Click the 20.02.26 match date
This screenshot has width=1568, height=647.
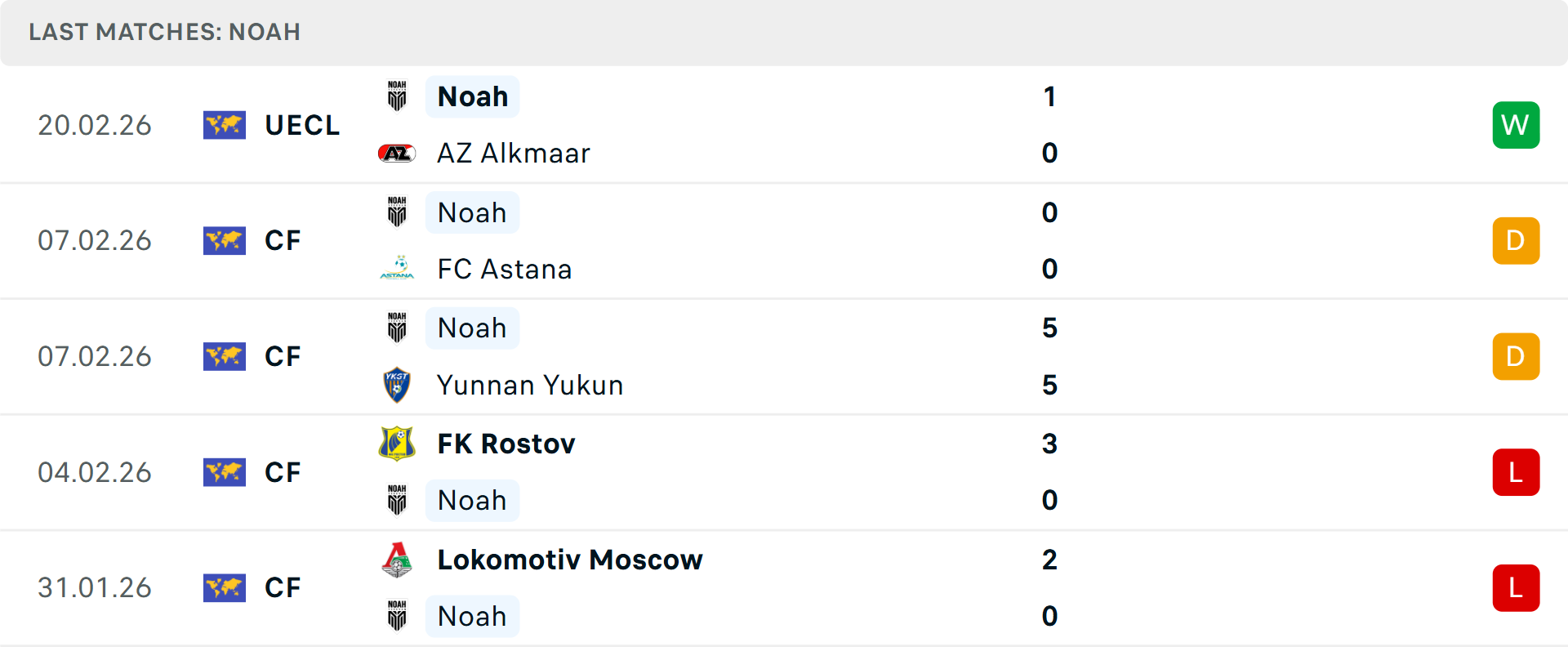[95, 125]
